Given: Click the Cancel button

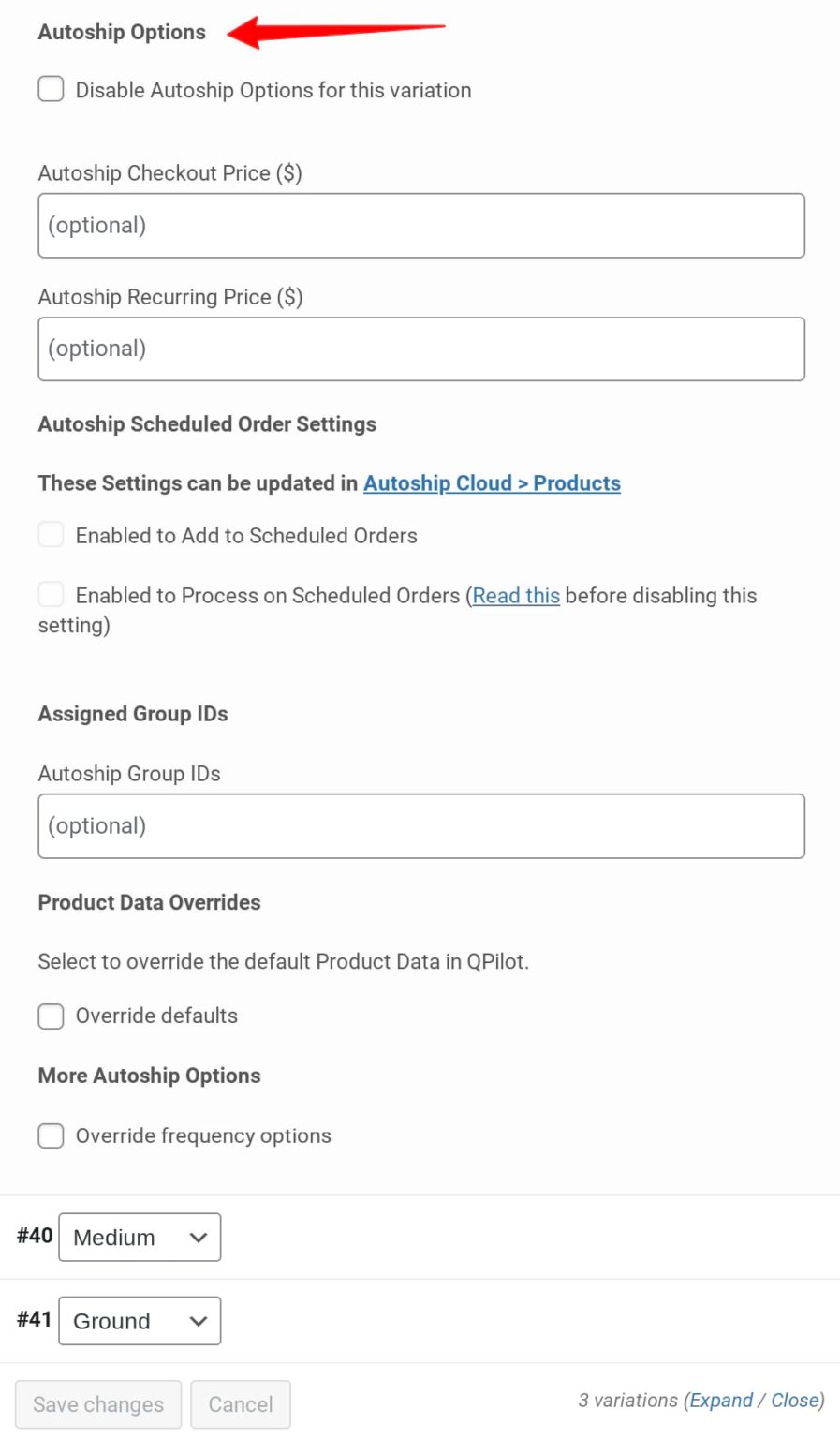Looking at the screenshot, I should pyautogui.click(x=241, y=1404).
